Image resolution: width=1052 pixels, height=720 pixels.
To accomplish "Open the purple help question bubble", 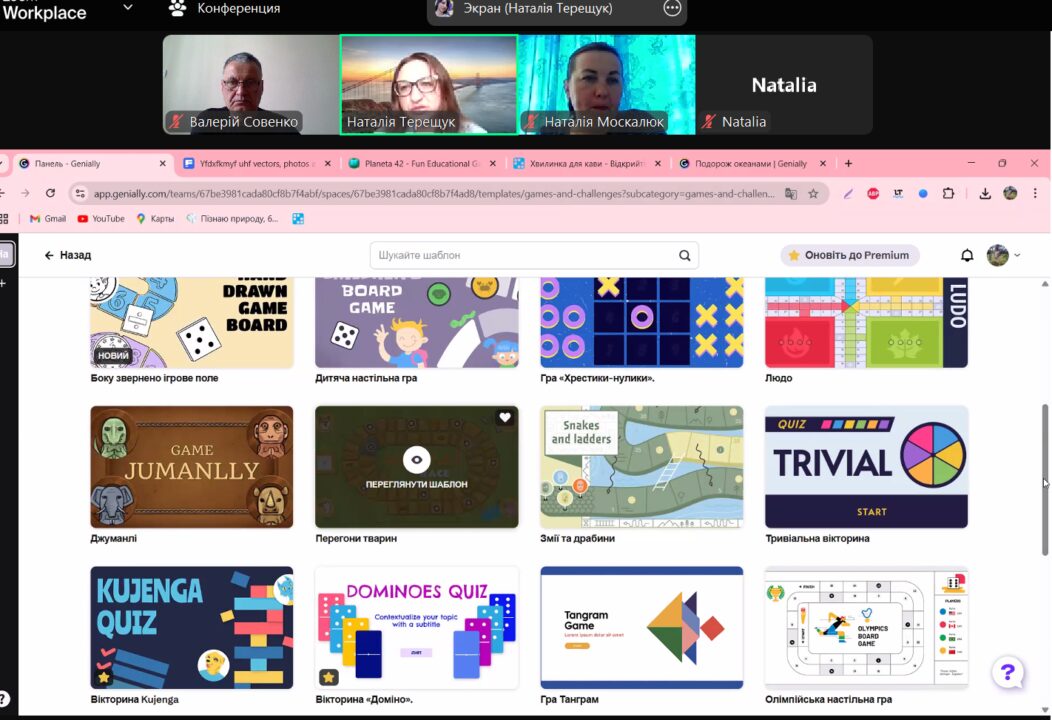I will tap(1007, 672).
